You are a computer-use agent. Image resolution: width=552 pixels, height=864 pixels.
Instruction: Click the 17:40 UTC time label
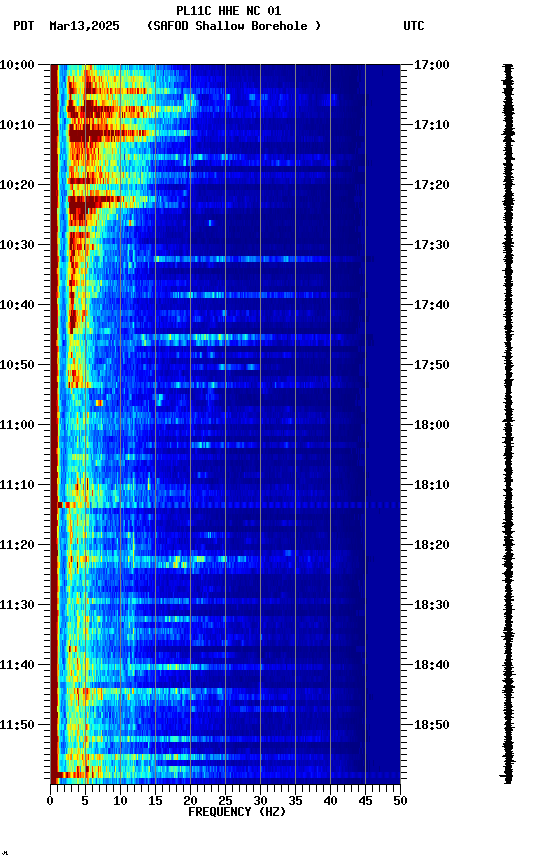(432, 305)
